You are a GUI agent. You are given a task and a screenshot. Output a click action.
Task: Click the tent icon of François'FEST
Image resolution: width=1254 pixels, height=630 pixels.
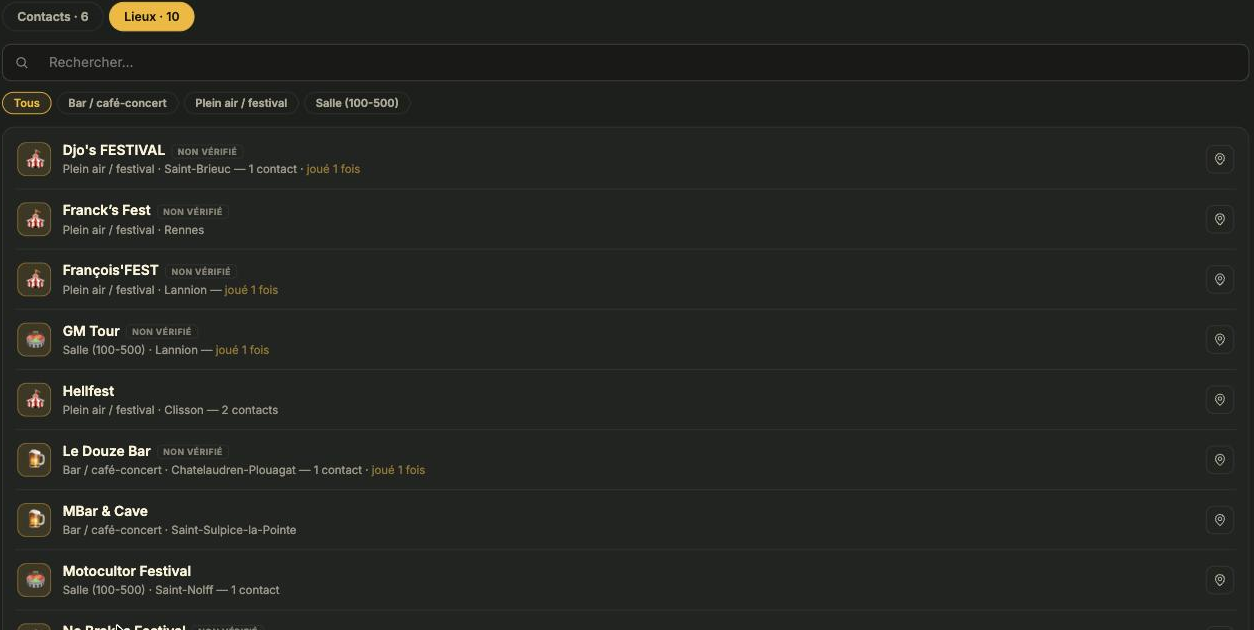coord(34,279)
